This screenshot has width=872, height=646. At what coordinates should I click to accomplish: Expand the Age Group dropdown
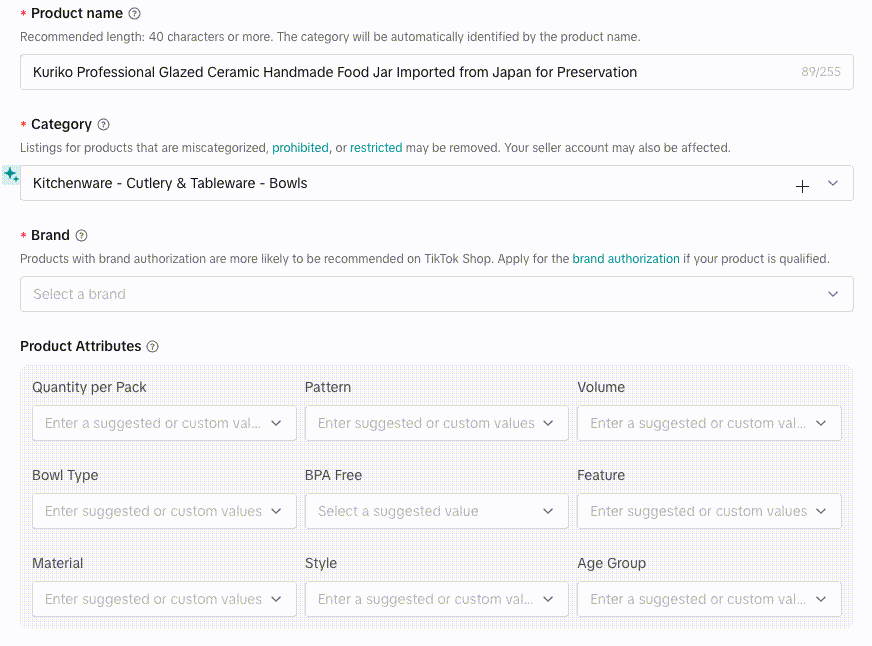(x=709, y=599)
